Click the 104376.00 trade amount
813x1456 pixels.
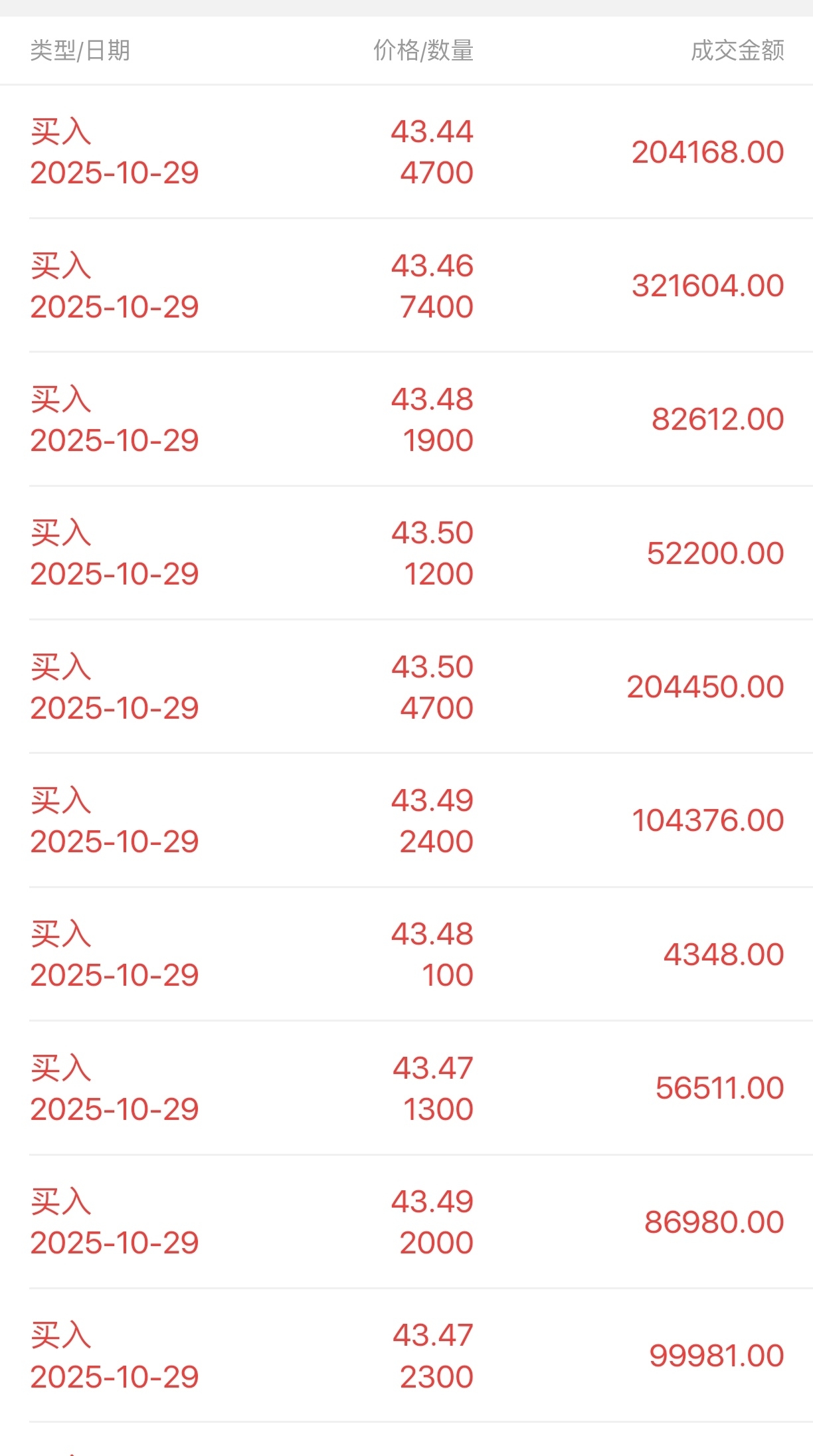pyautogui.click(x=707, y=820)
